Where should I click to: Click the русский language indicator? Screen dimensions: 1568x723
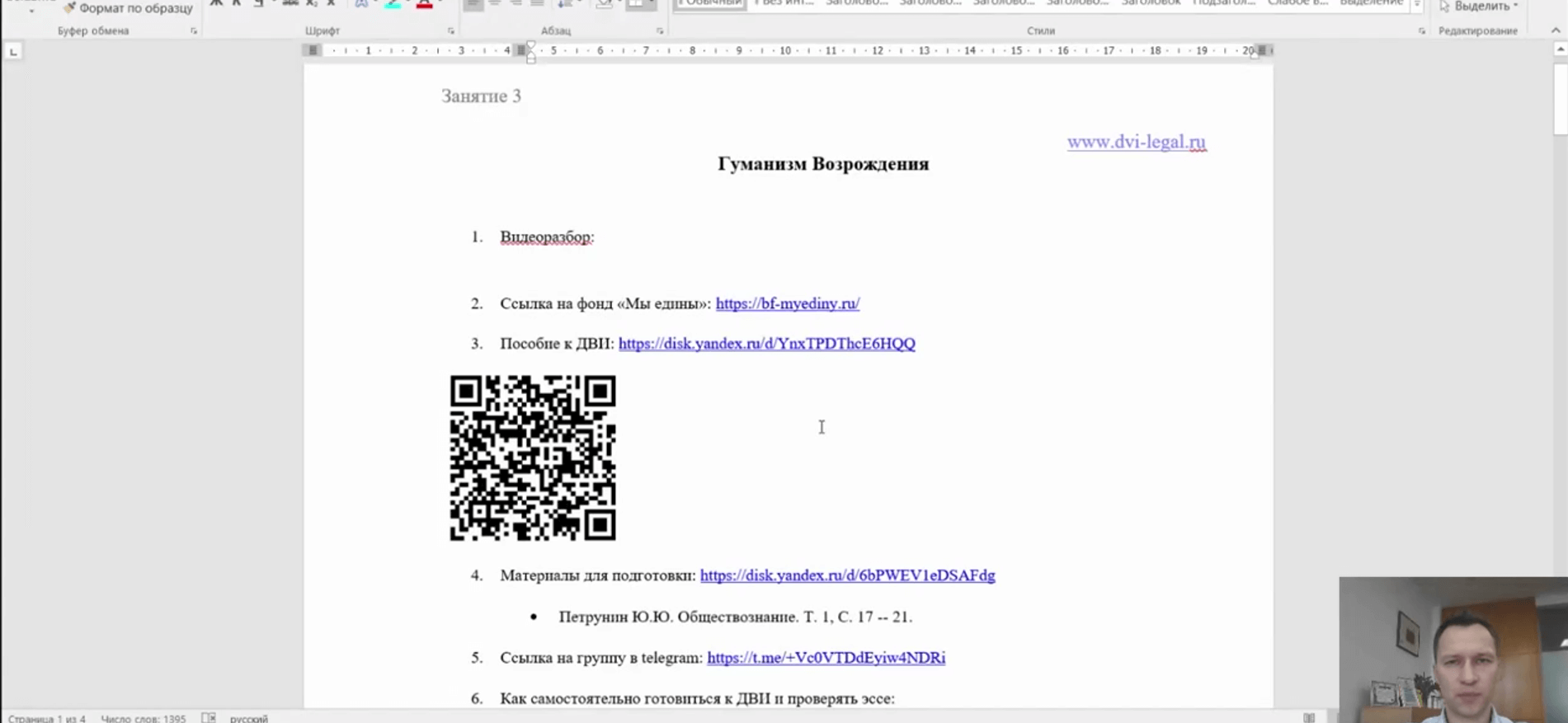248,718
